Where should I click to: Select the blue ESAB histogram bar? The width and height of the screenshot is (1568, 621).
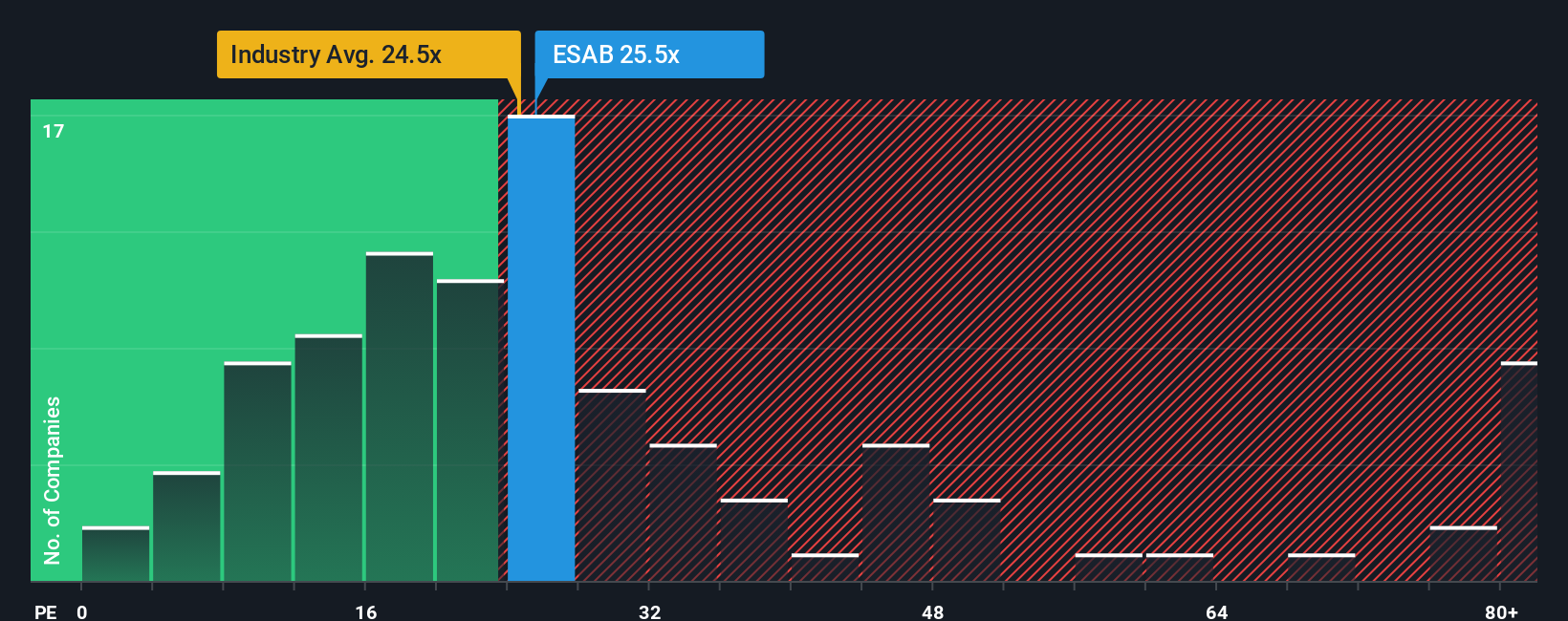(x=541, y=349)
